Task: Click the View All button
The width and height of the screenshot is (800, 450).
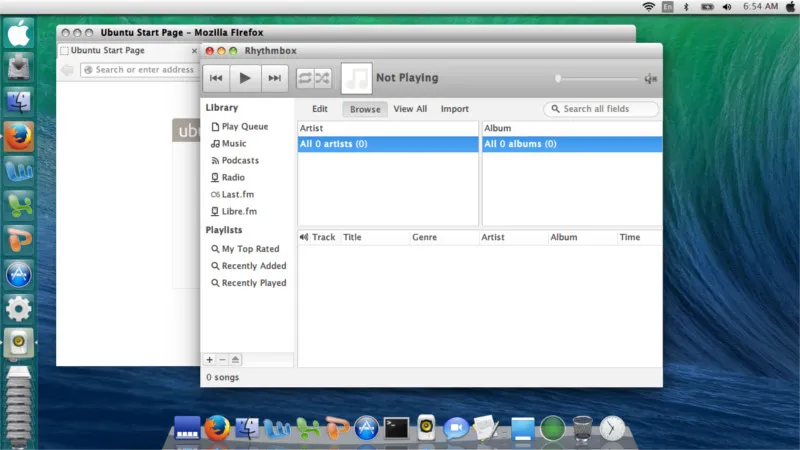Action: point(410,109)
